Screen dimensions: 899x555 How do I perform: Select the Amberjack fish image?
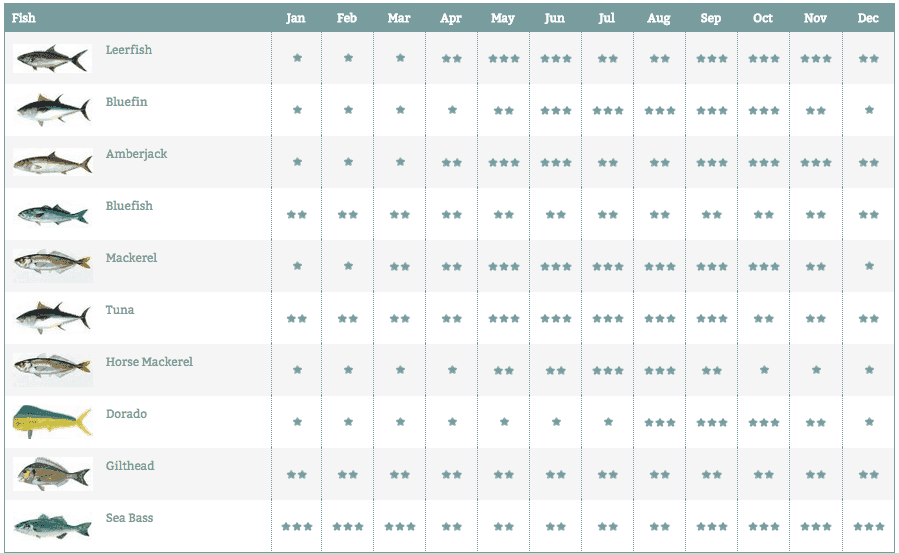[x=53, y=162]
